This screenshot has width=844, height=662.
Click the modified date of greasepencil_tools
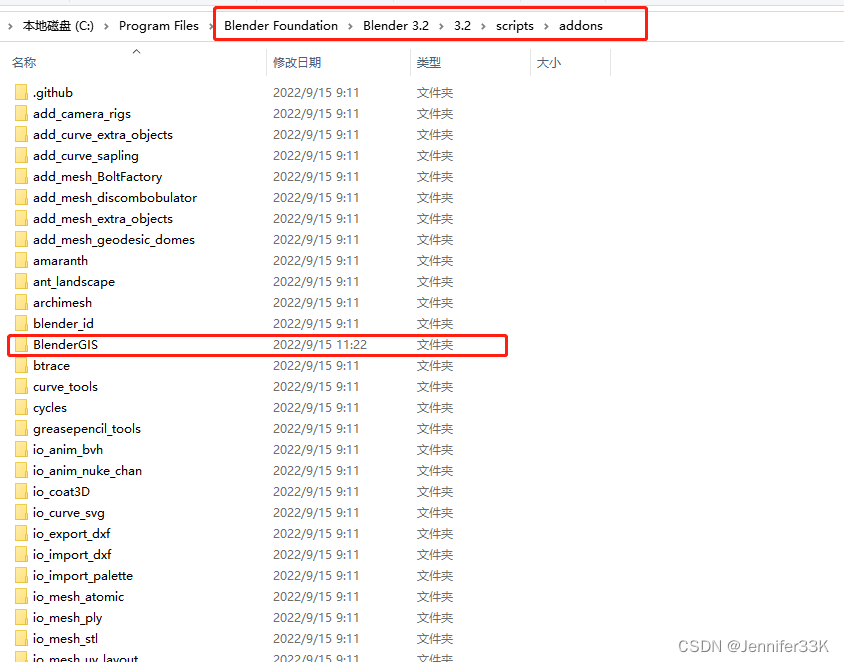click(316, 428)
